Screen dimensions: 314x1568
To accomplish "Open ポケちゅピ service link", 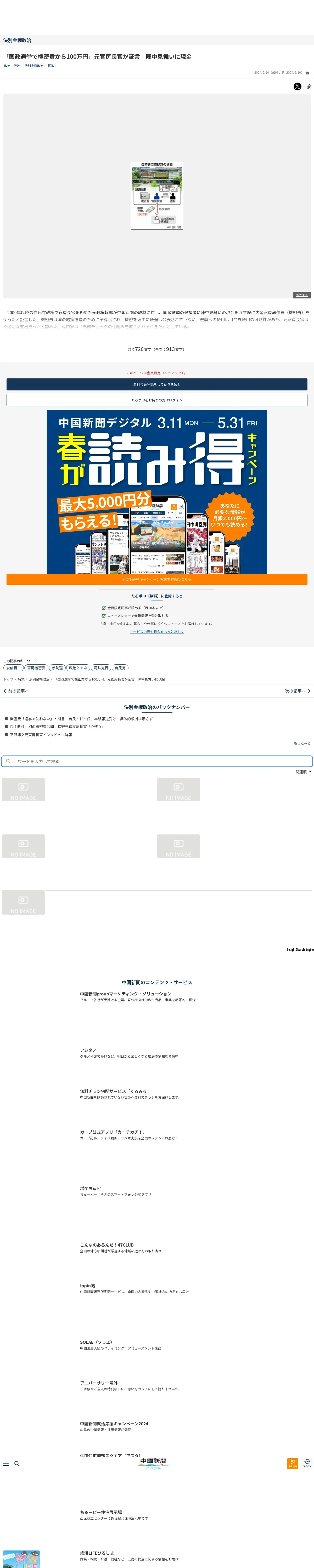I will click(x=90, y=1189).
